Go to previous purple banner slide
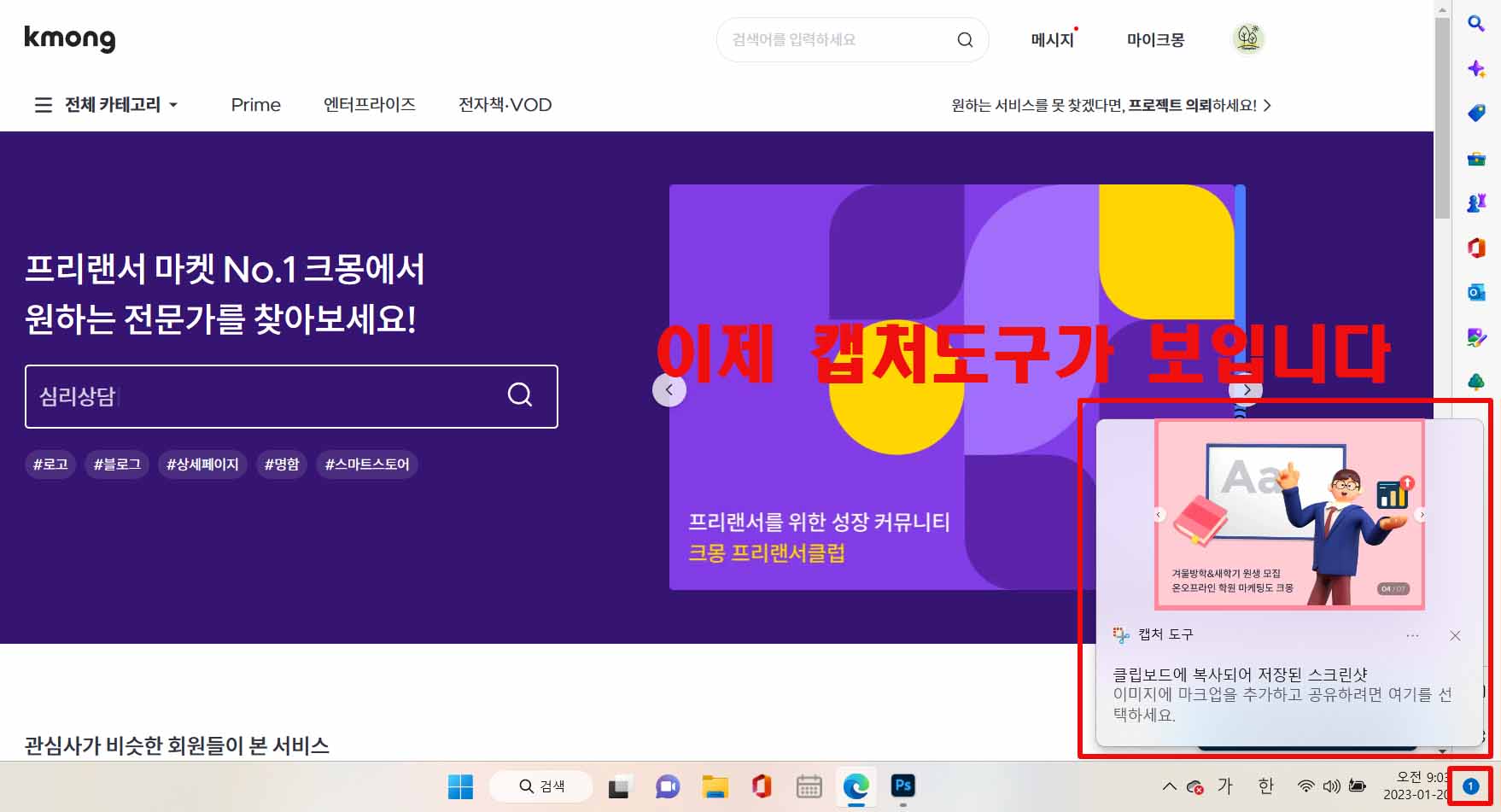Image resolution: width=1501 pixels, height=812 pixels. pyautogui.click(x=669, y=390)
